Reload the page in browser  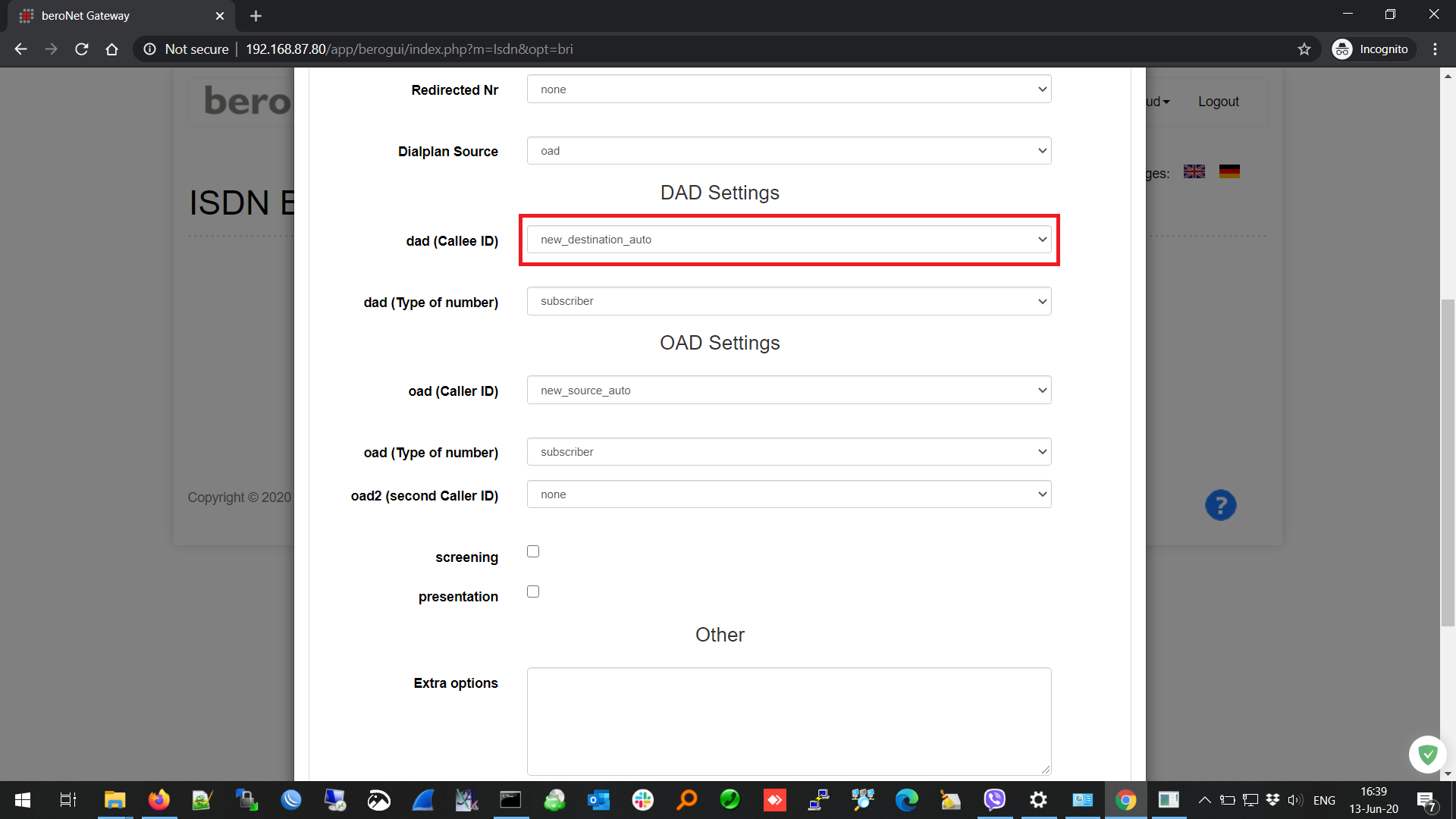[x=82, y=49]
